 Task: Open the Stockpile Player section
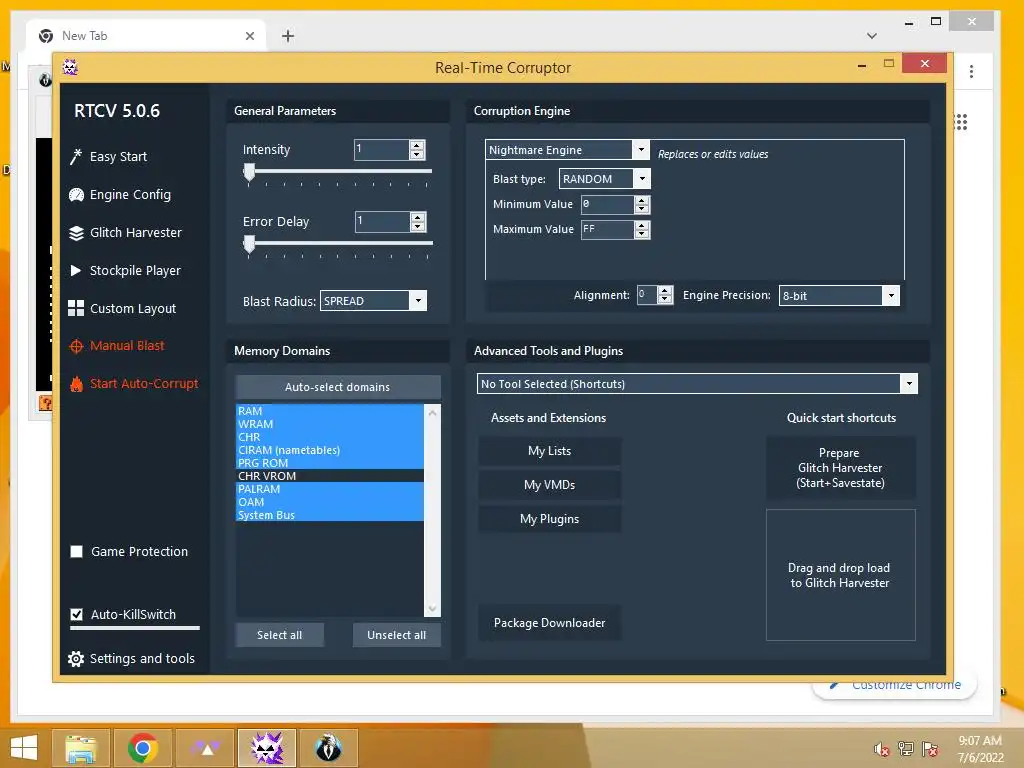coord(135,270)
